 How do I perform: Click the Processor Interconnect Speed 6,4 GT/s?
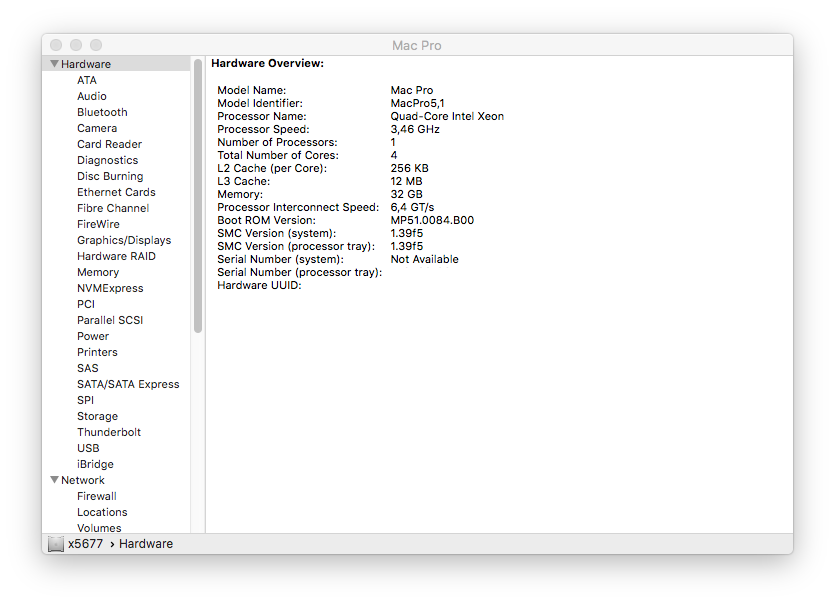pos(412,207)
